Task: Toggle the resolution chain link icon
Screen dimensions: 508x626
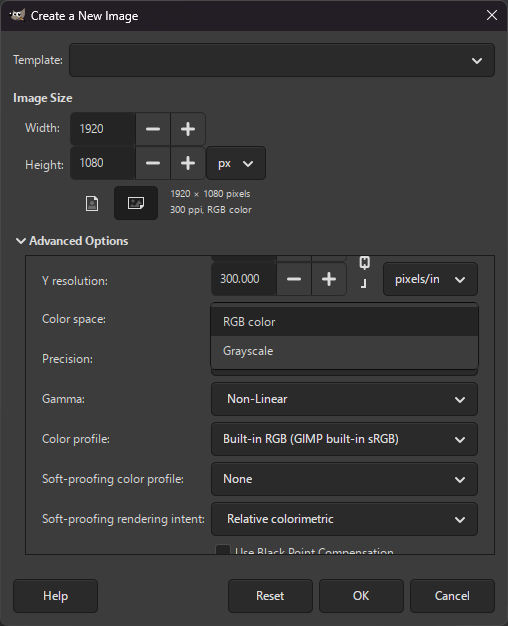Action: click(364, 271)
